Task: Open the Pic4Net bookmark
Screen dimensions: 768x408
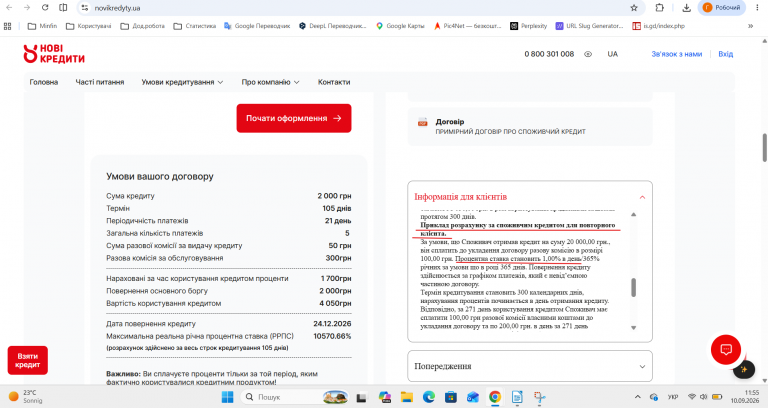Action: click(x=468, y=26)
